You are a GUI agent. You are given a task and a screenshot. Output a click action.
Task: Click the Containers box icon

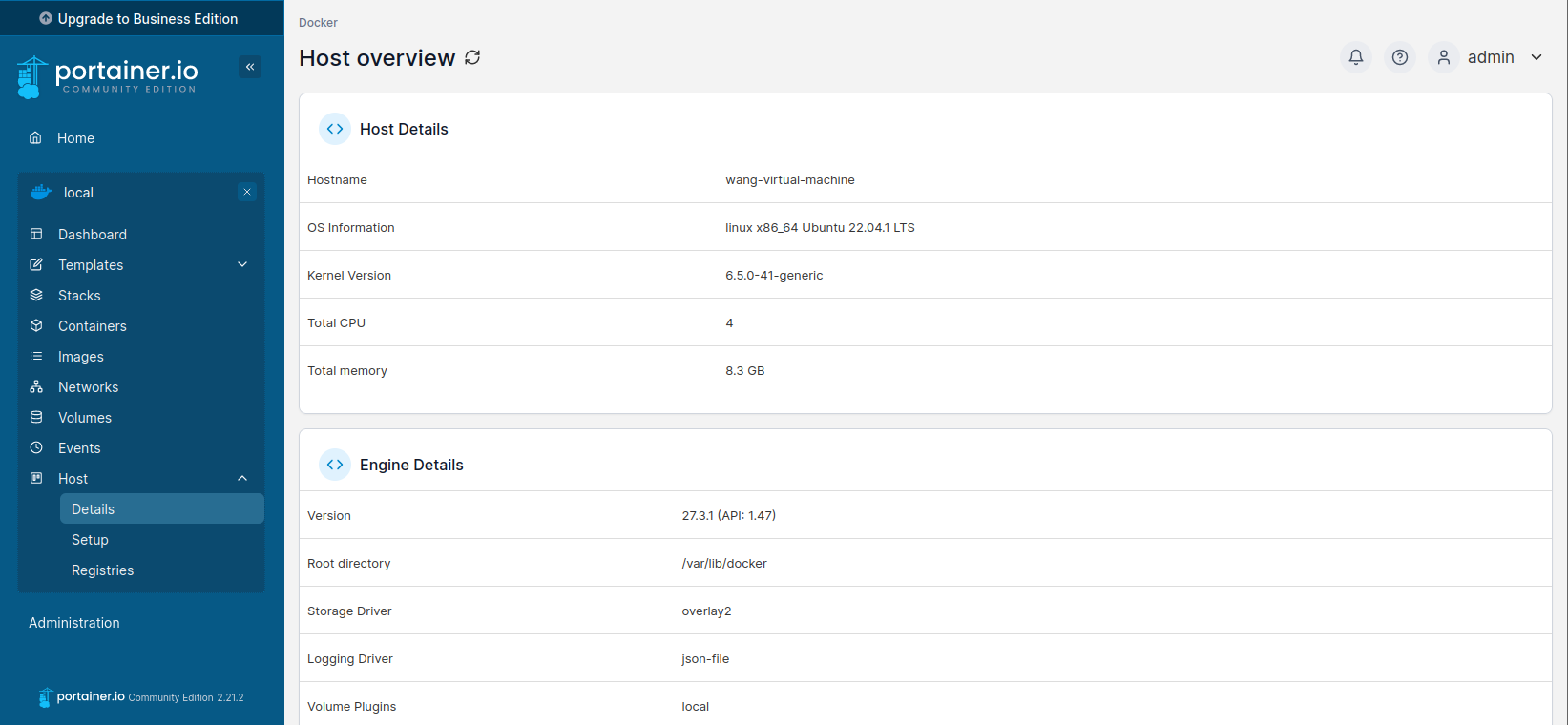(x=36, y=325)
